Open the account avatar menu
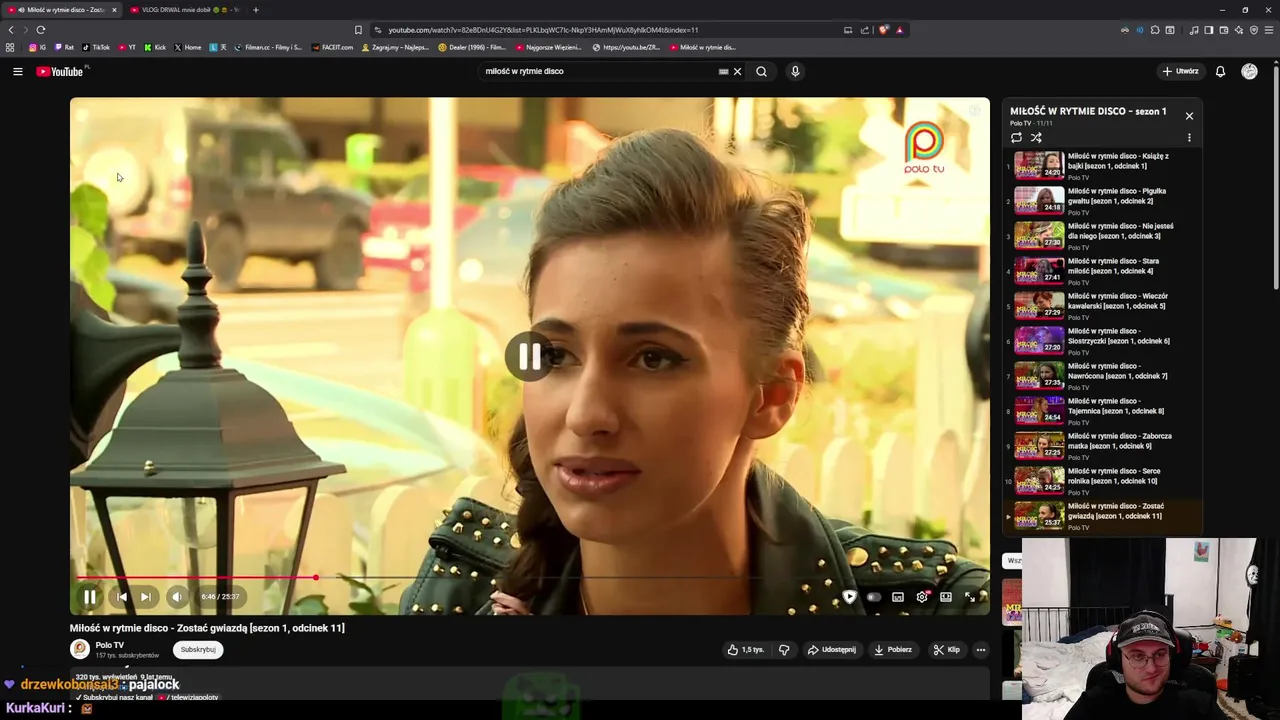 pyautogui.click(x=1249, y=71)
